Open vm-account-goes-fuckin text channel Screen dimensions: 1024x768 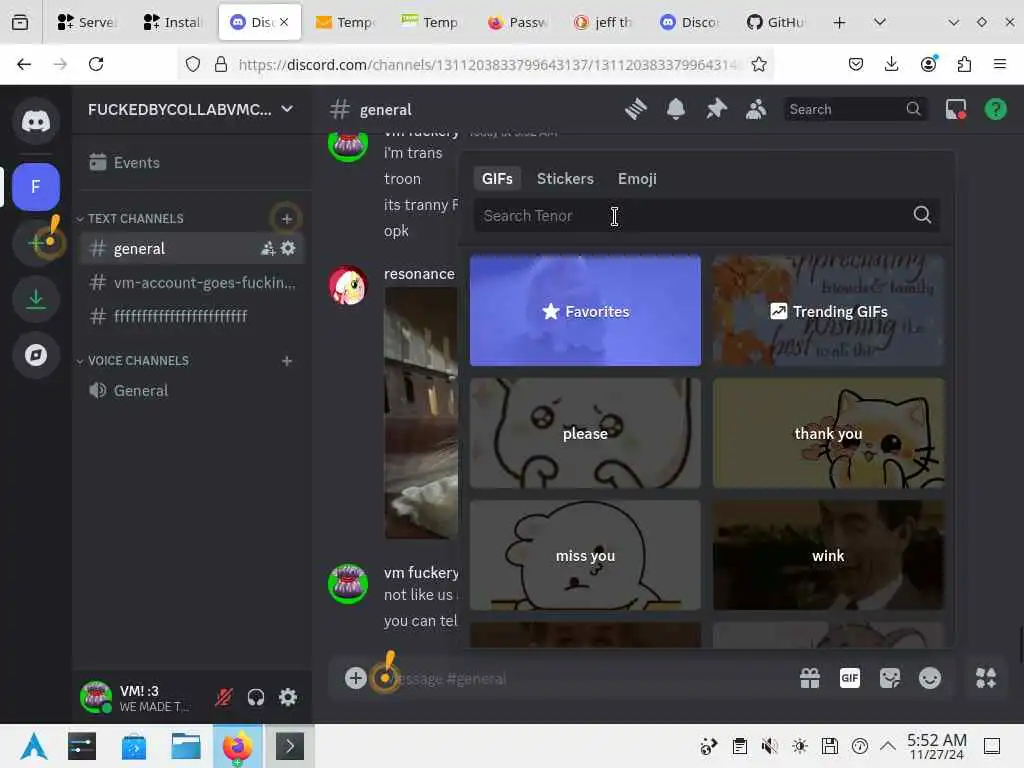coord(191,283)
